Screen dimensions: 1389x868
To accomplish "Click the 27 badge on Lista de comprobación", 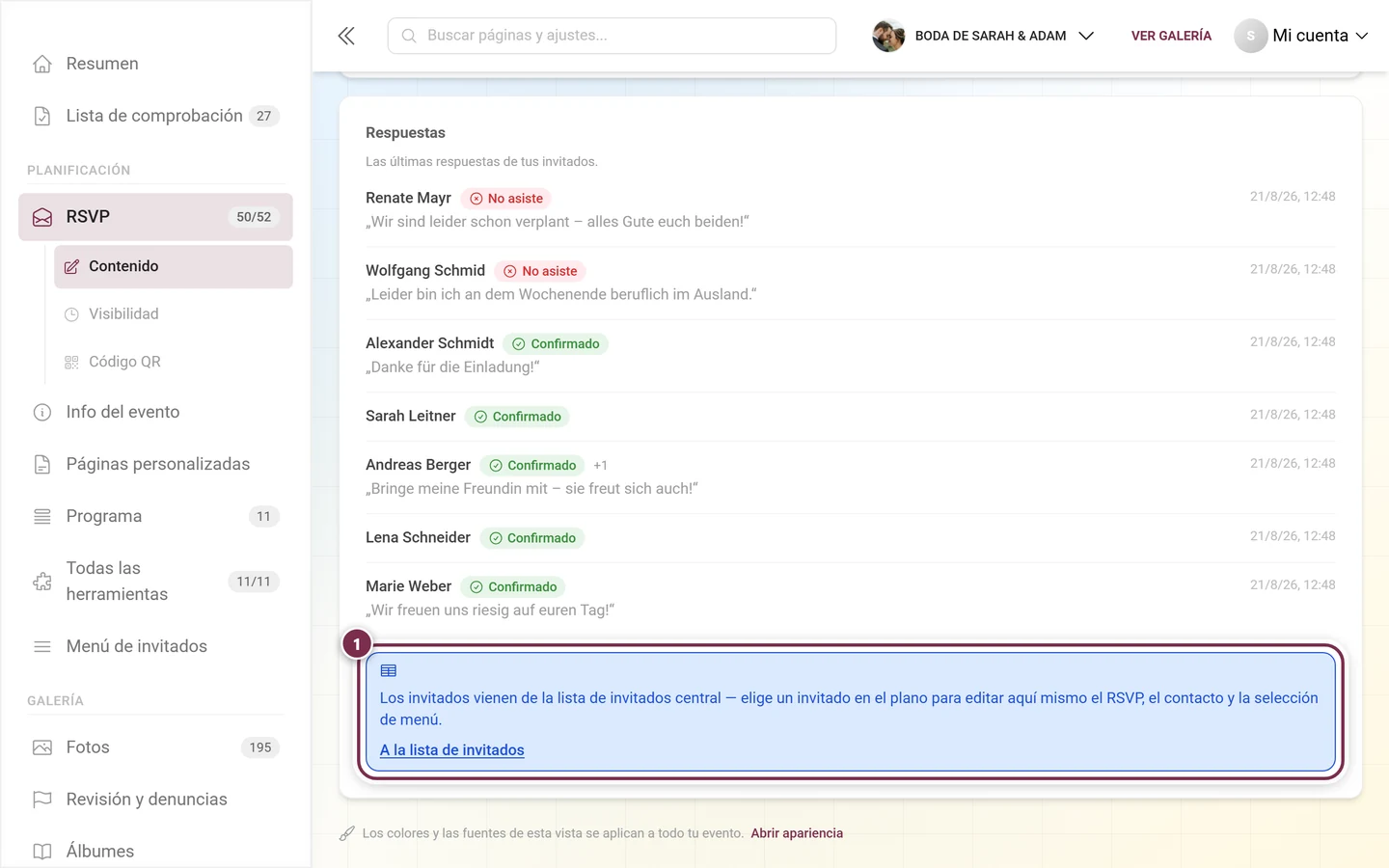I will point(264,116).
